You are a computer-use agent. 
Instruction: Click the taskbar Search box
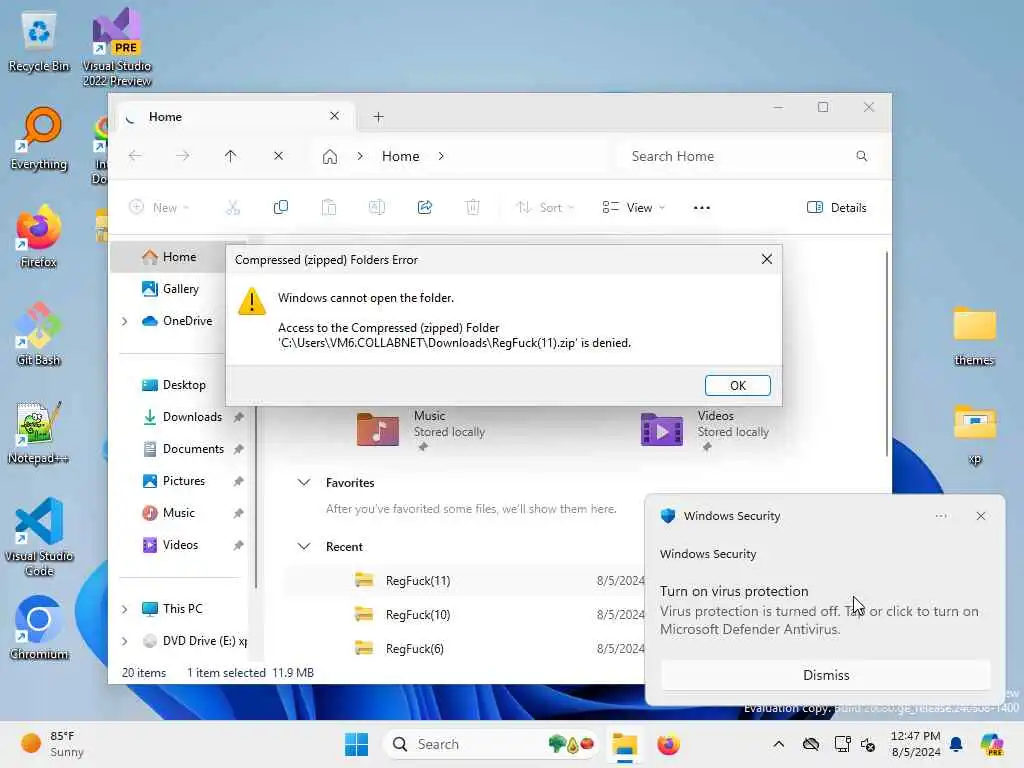click(x=492, y=744)
